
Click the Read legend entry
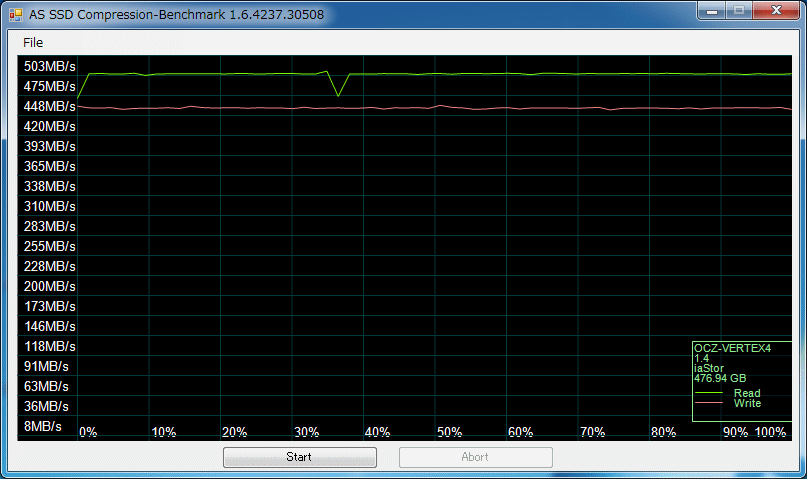tap(747, 393)
